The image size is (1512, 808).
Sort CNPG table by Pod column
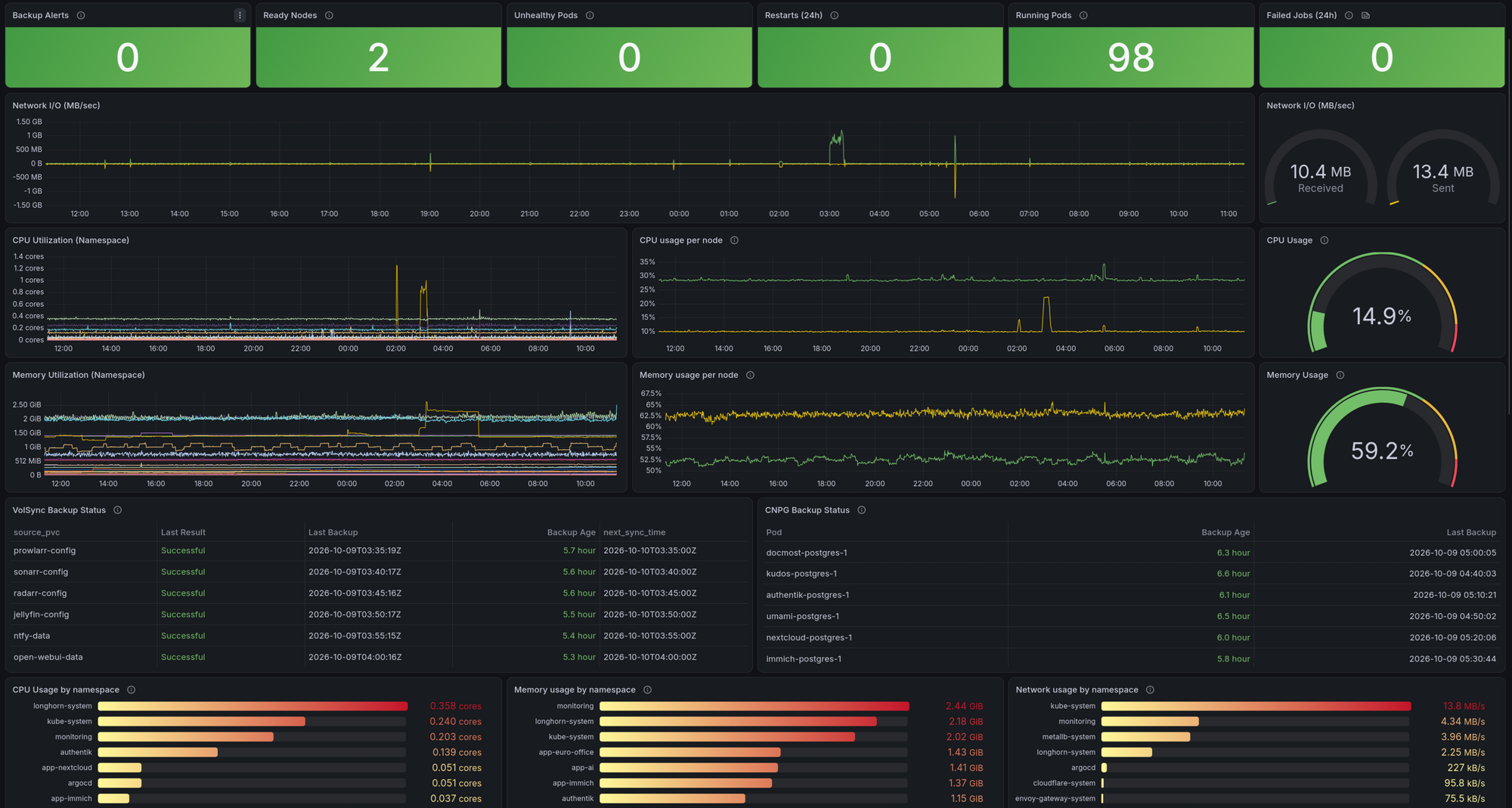pos(774,532)
